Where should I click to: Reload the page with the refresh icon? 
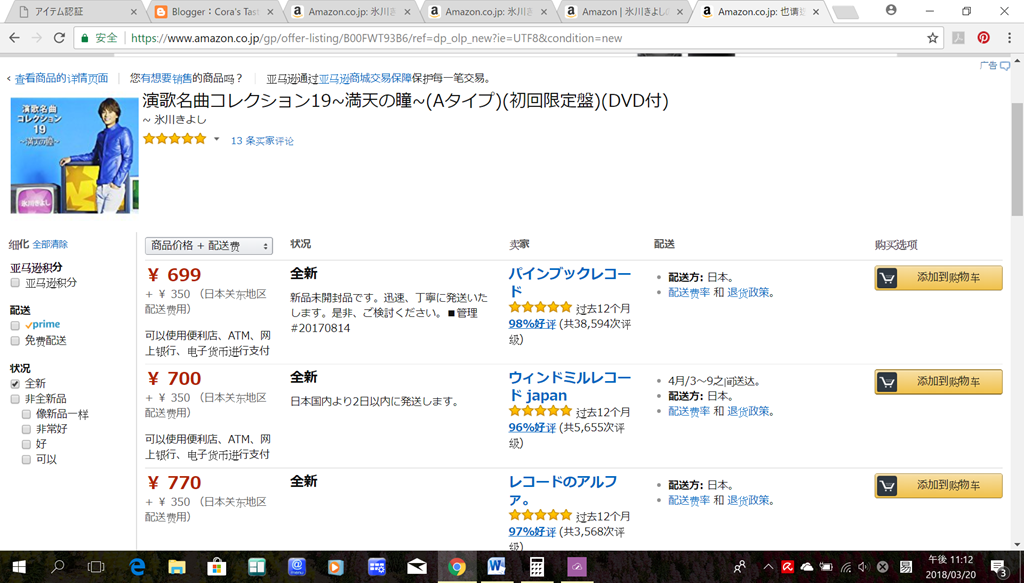pos(59,38)
